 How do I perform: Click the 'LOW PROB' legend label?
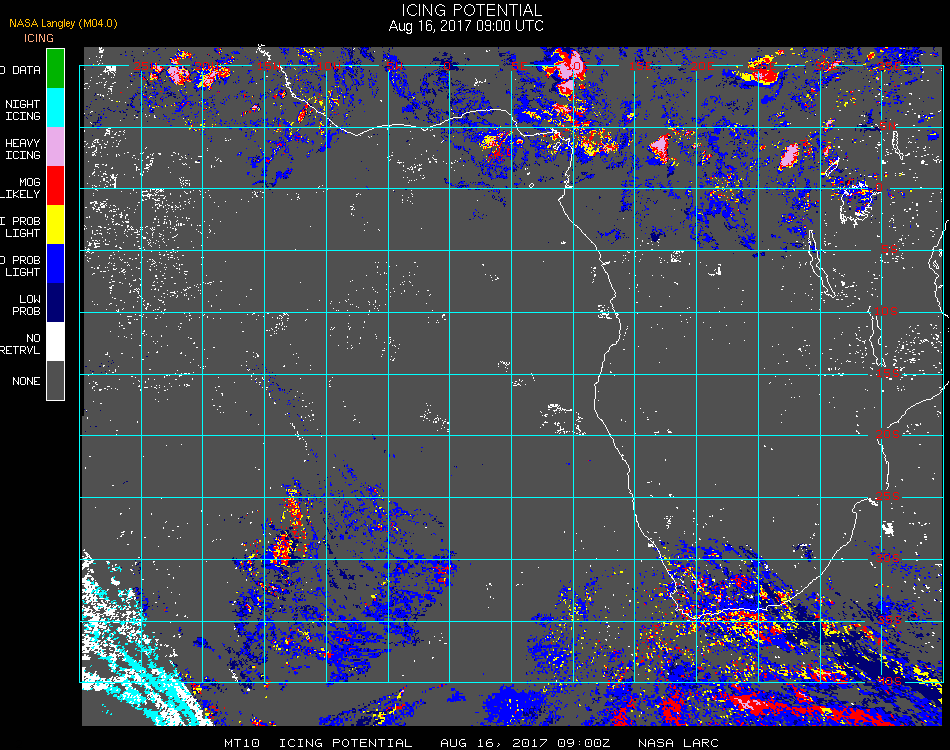coord(29,305)
